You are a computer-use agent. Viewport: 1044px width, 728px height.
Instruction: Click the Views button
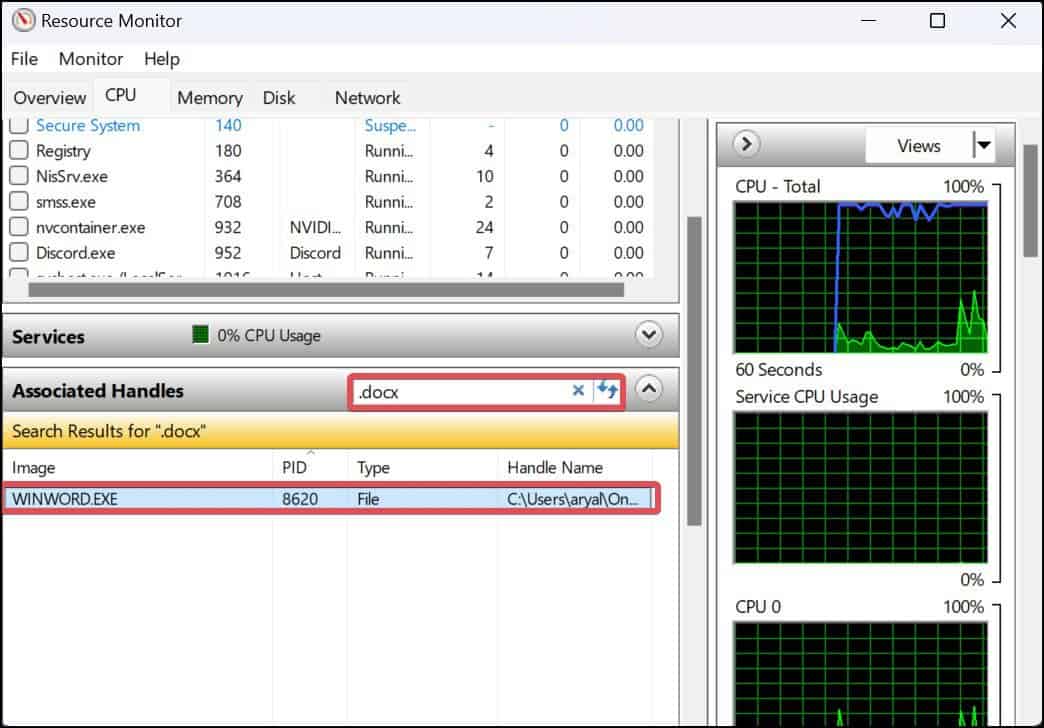(918, 146)
